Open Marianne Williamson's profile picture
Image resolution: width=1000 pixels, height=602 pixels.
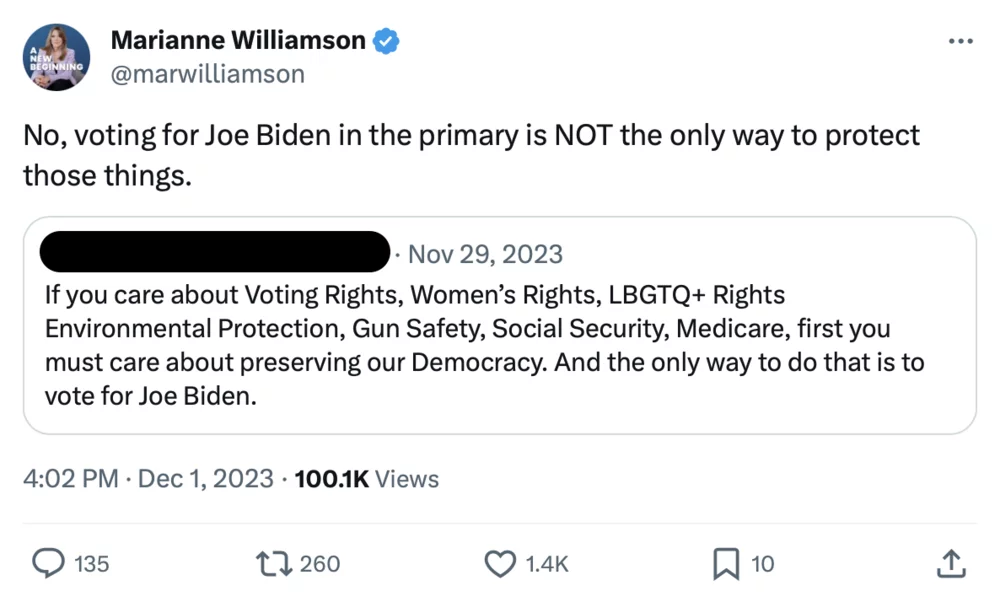click(56, 57)
